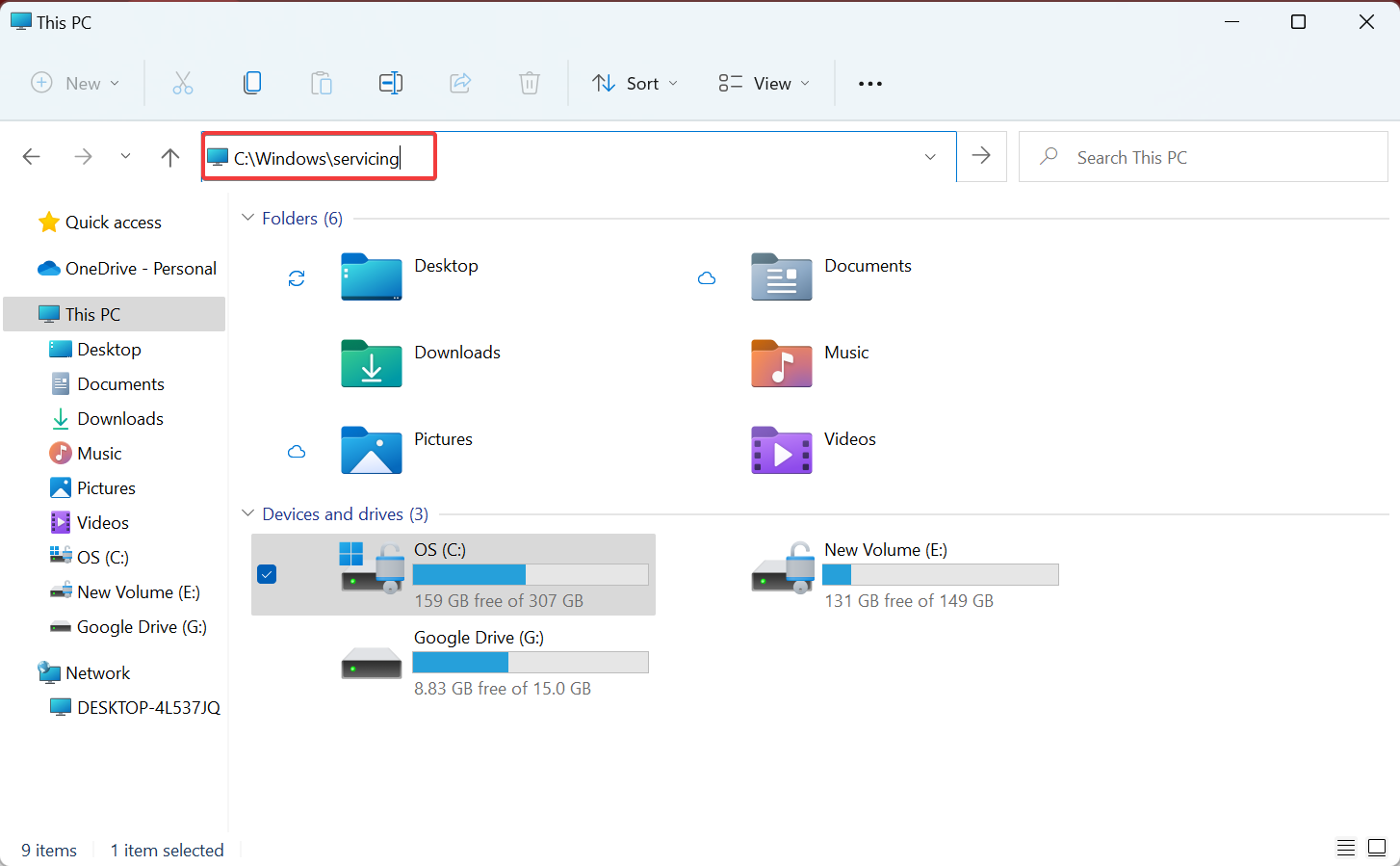Select Downloads in the navigation pane
Viewport: 1400px width, 866px height.
click(114, 419)
